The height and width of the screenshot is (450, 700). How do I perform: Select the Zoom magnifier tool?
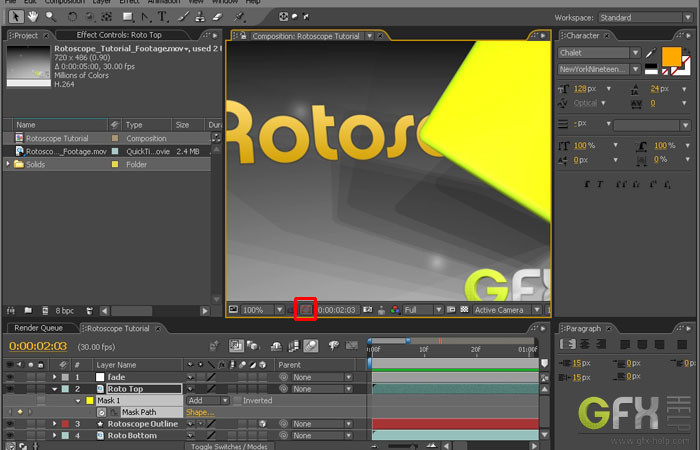pyautogui.click(x=50, y=16)
